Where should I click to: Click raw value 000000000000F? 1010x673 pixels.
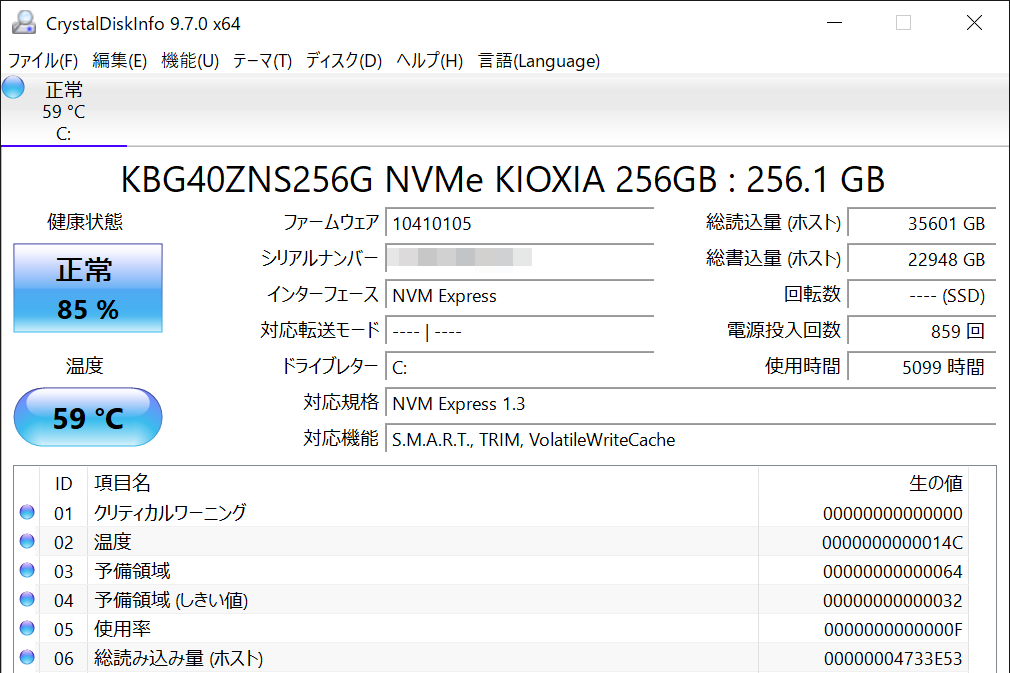(893, 629)
